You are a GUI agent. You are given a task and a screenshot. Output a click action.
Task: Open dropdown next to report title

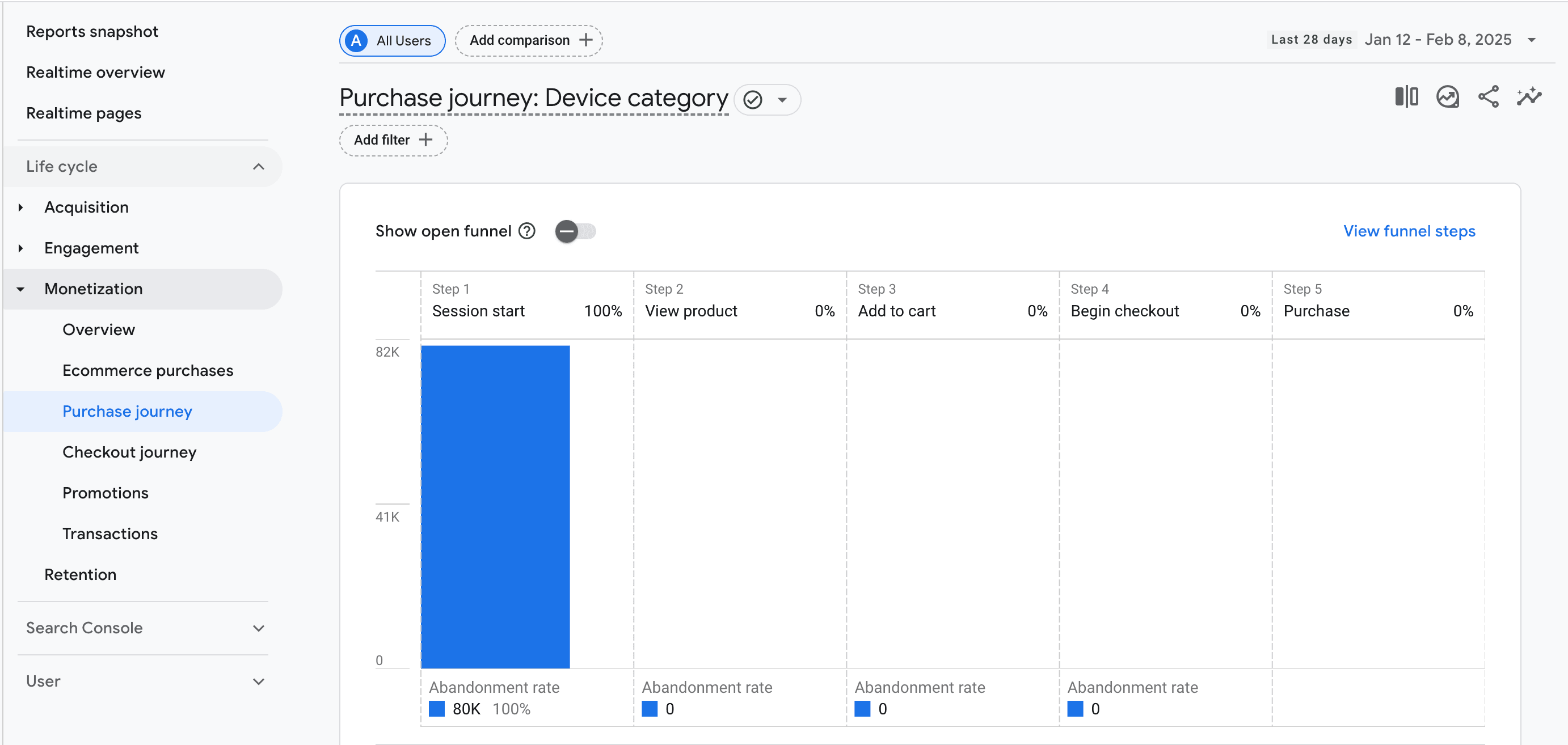[782, 100]
